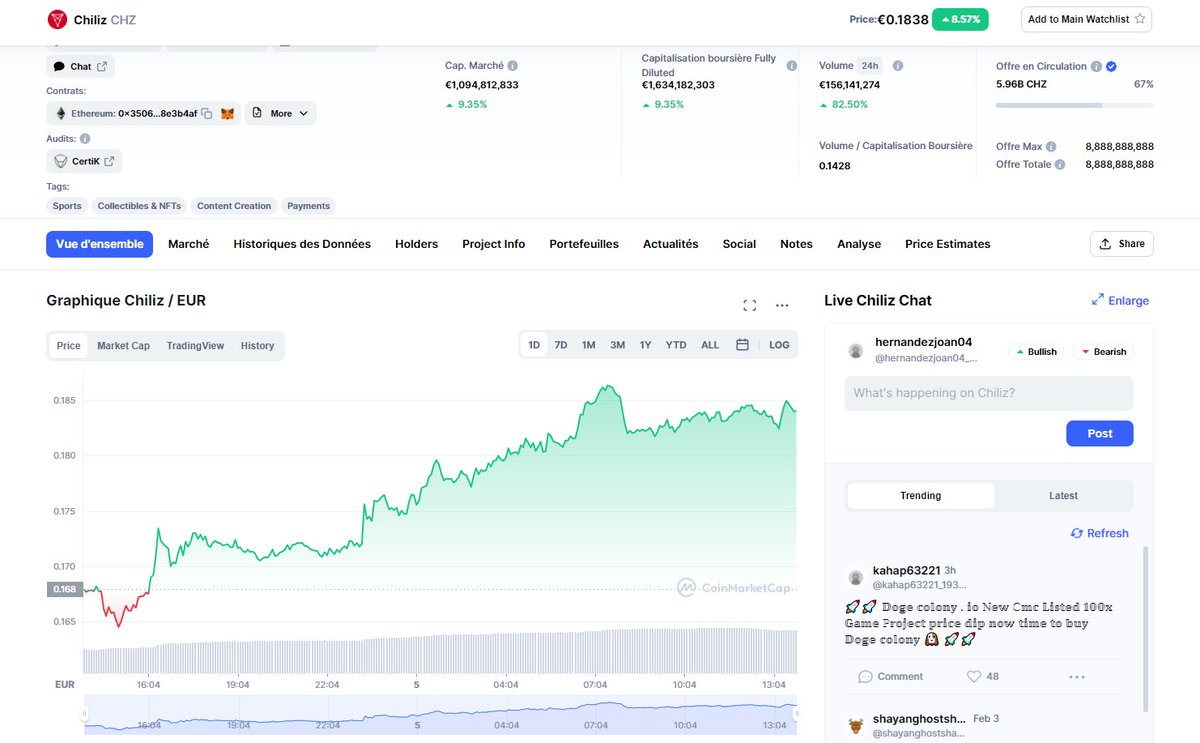Click hernandezjoan04's profile avatar
The height and width of the screenshot is (743, 1200).
(856, 351)
